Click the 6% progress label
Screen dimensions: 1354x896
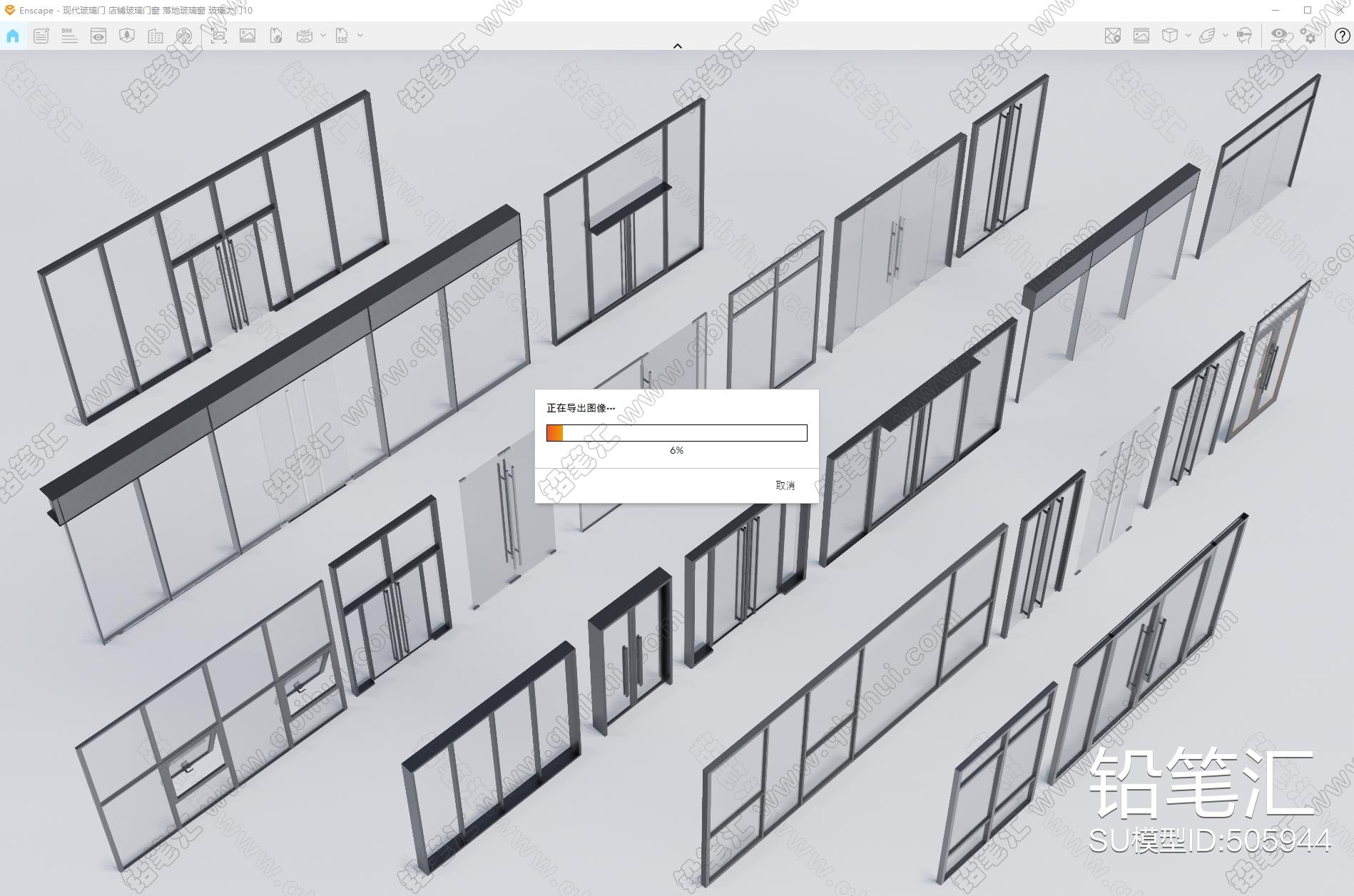(x=677, y=451)
